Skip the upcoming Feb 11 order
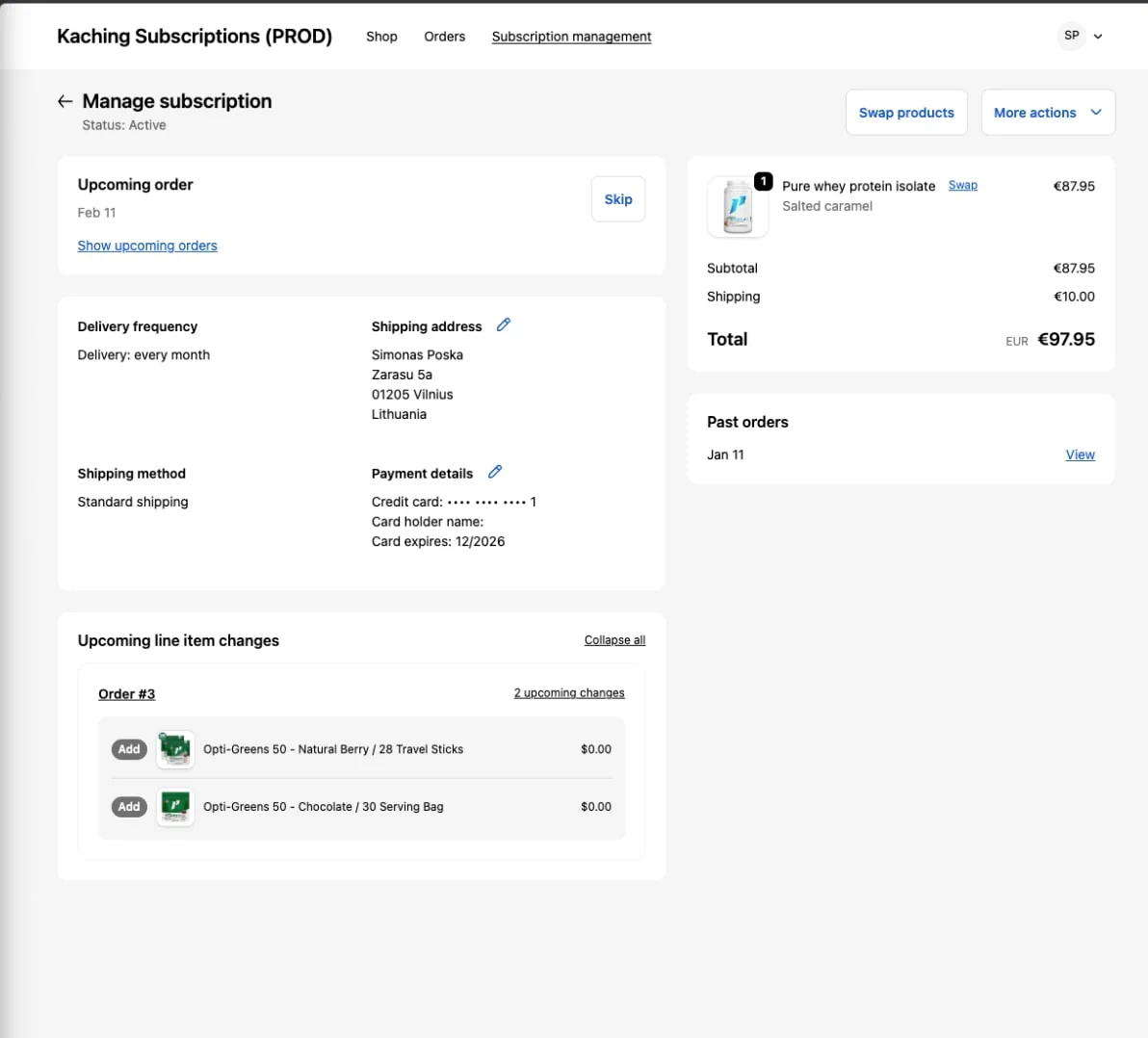The width and height of the screenshot is (1148, 1038). tap(618, 199)
